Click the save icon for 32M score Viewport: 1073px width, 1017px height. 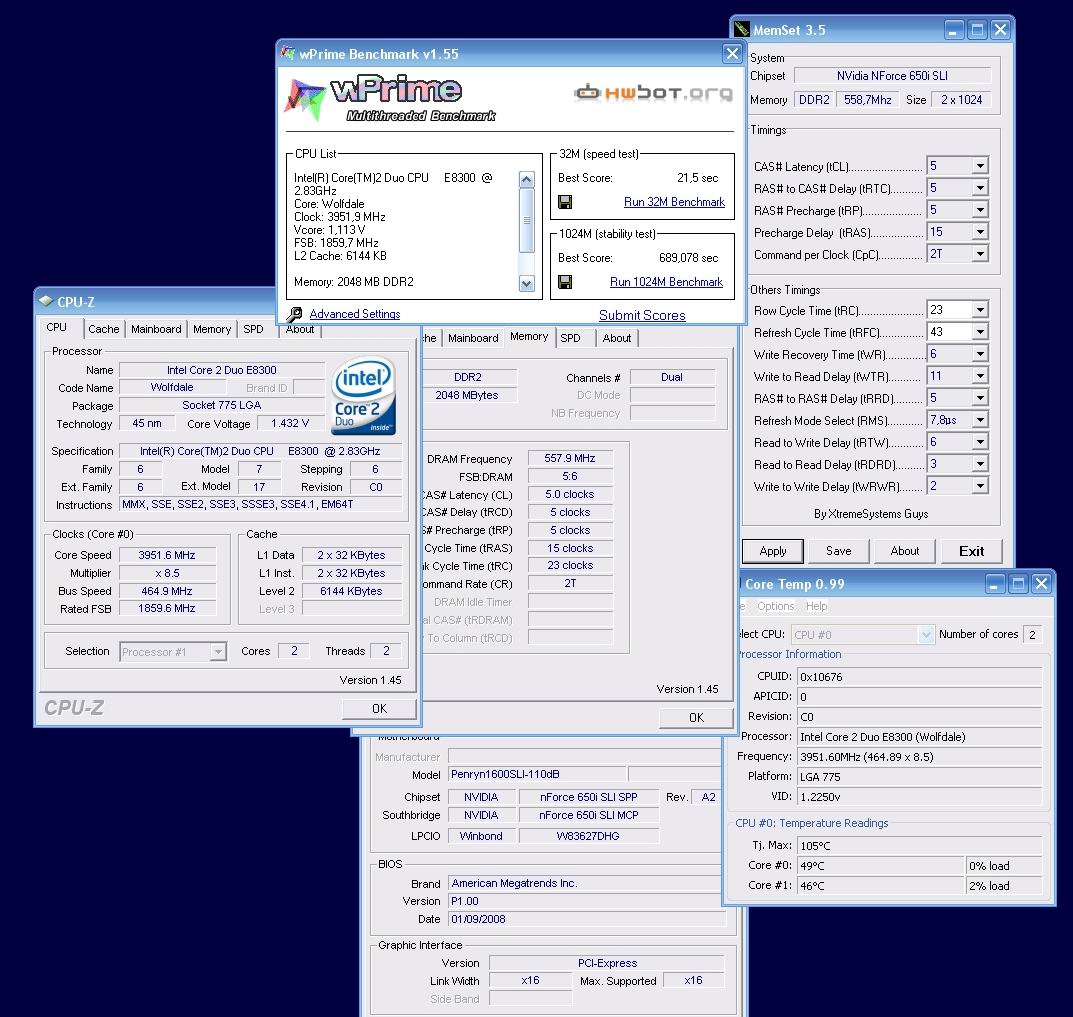pyautogui.click(x=565, y=202)
